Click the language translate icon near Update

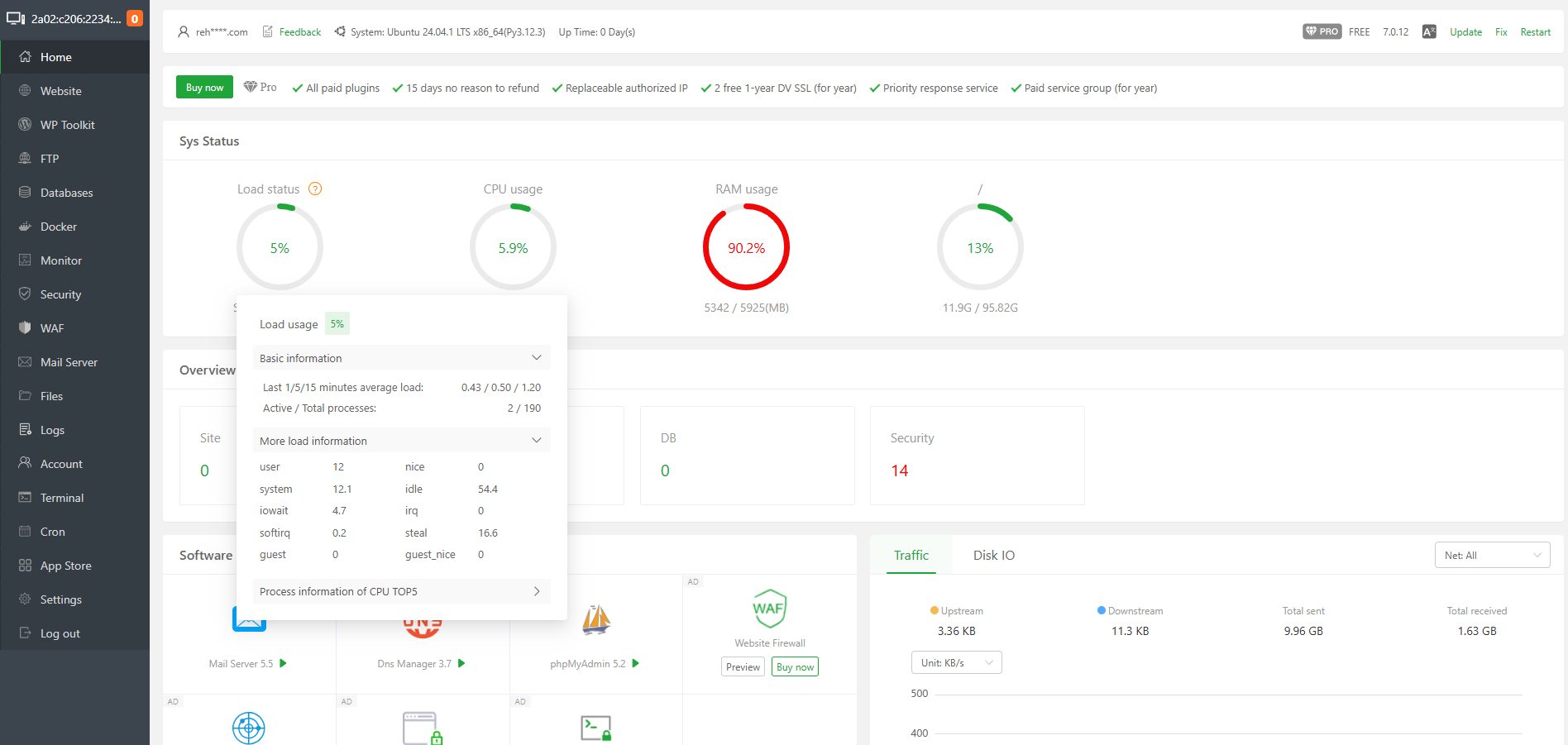pos(1429,32)
